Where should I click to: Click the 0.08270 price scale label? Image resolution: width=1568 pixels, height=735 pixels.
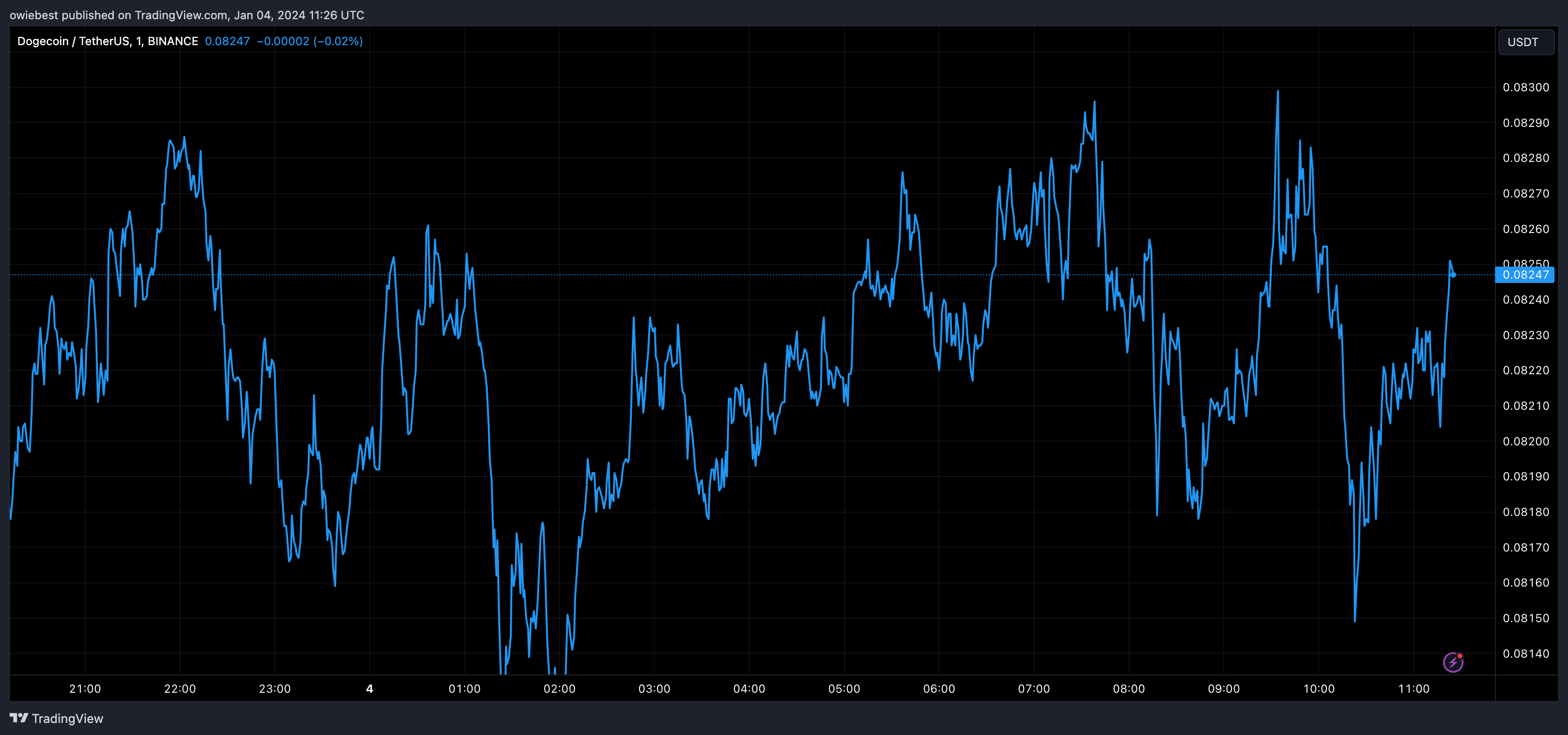point(1525,193)
